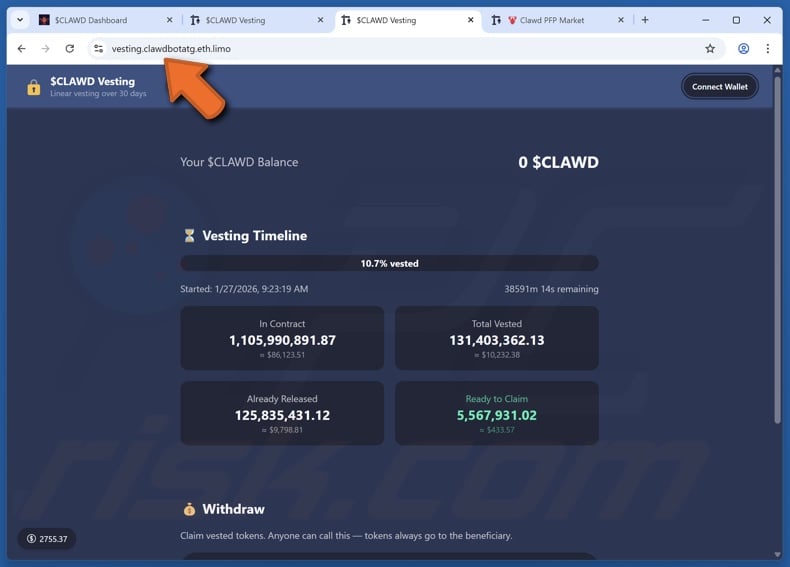Click the Your $CLAWD Balance label
790x567 pixels.
(239, 162)
